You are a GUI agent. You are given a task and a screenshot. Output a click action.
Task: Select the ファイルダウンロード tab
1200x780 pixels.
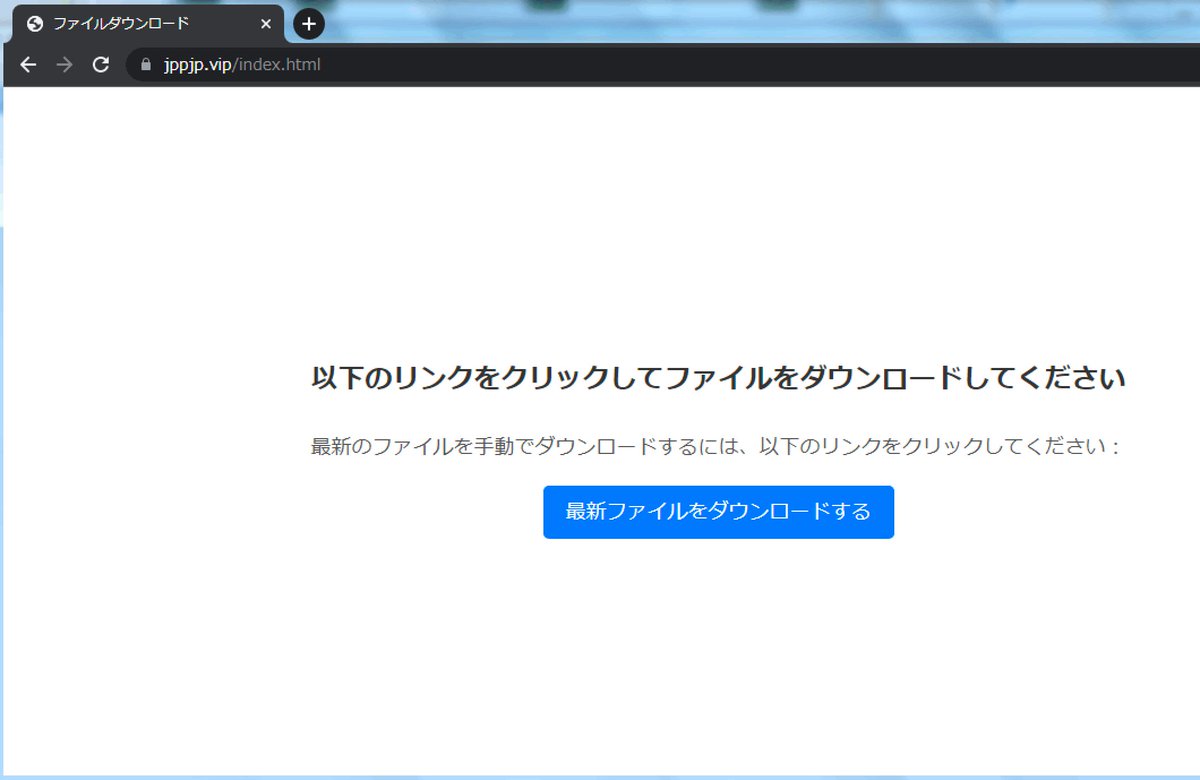(140, 23)
